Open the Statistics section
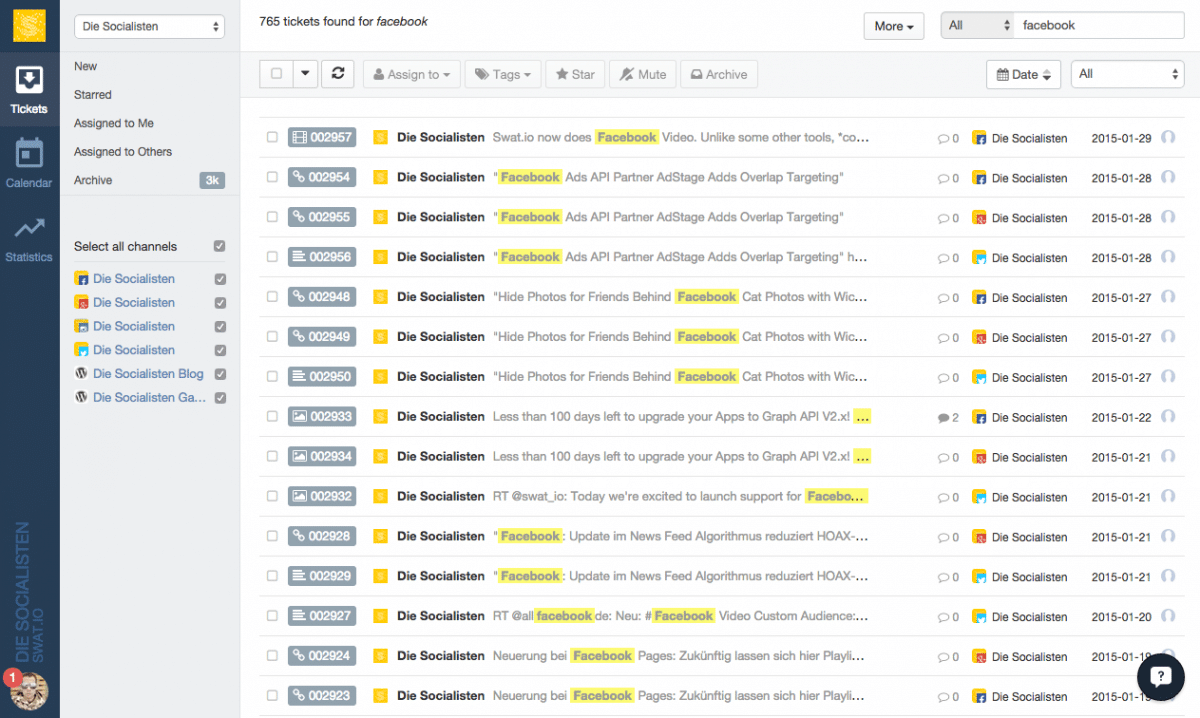Screen dimensions: 1200x718 pos(29,239)
